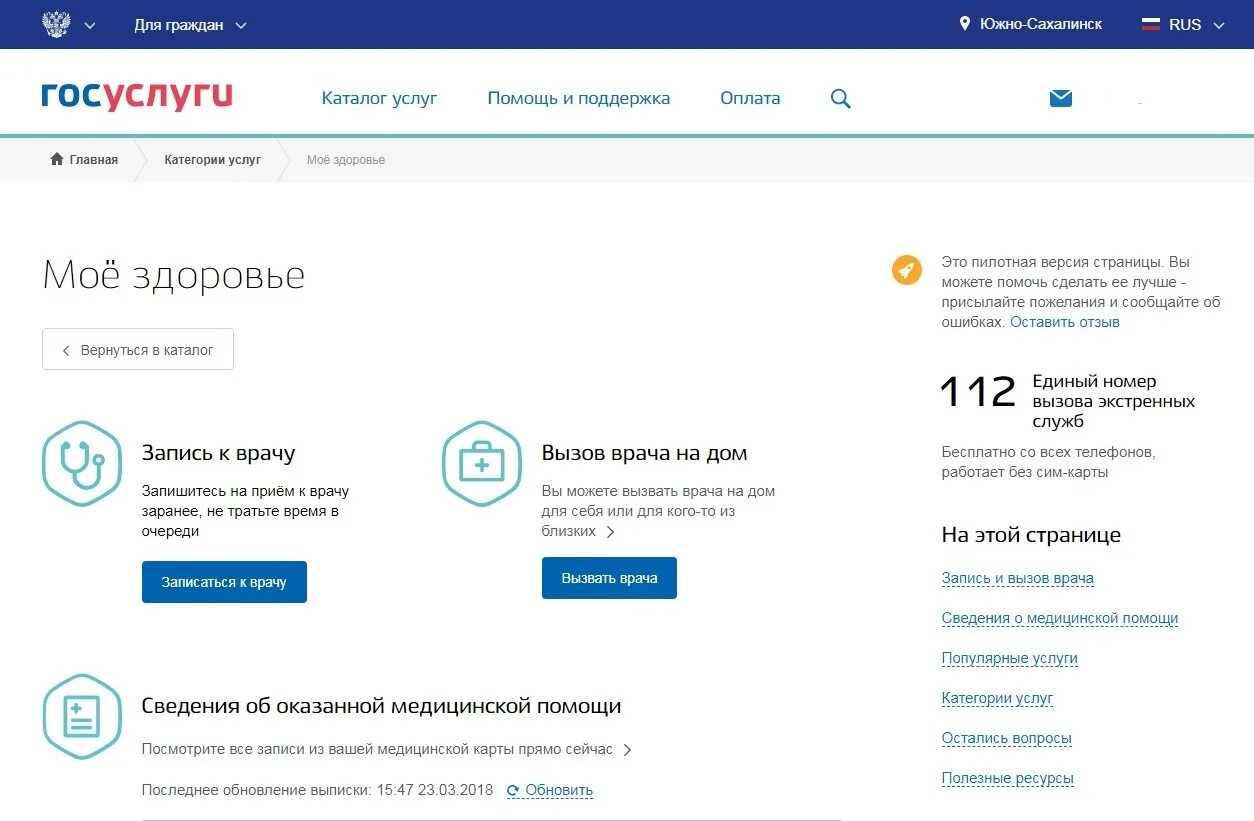Click 'Единый номер вызова экстренных служб' text
This screenshot has height=821, width=1254.
[1114, 401]
